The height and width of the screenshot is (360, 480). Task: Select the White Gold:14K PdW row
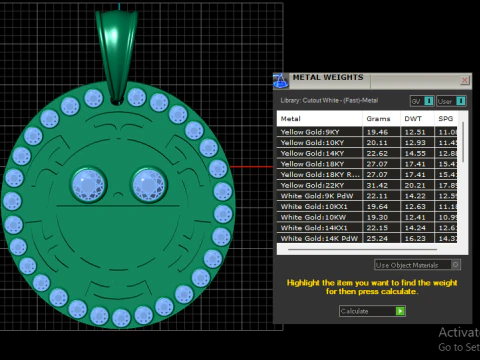coord(367,238)
